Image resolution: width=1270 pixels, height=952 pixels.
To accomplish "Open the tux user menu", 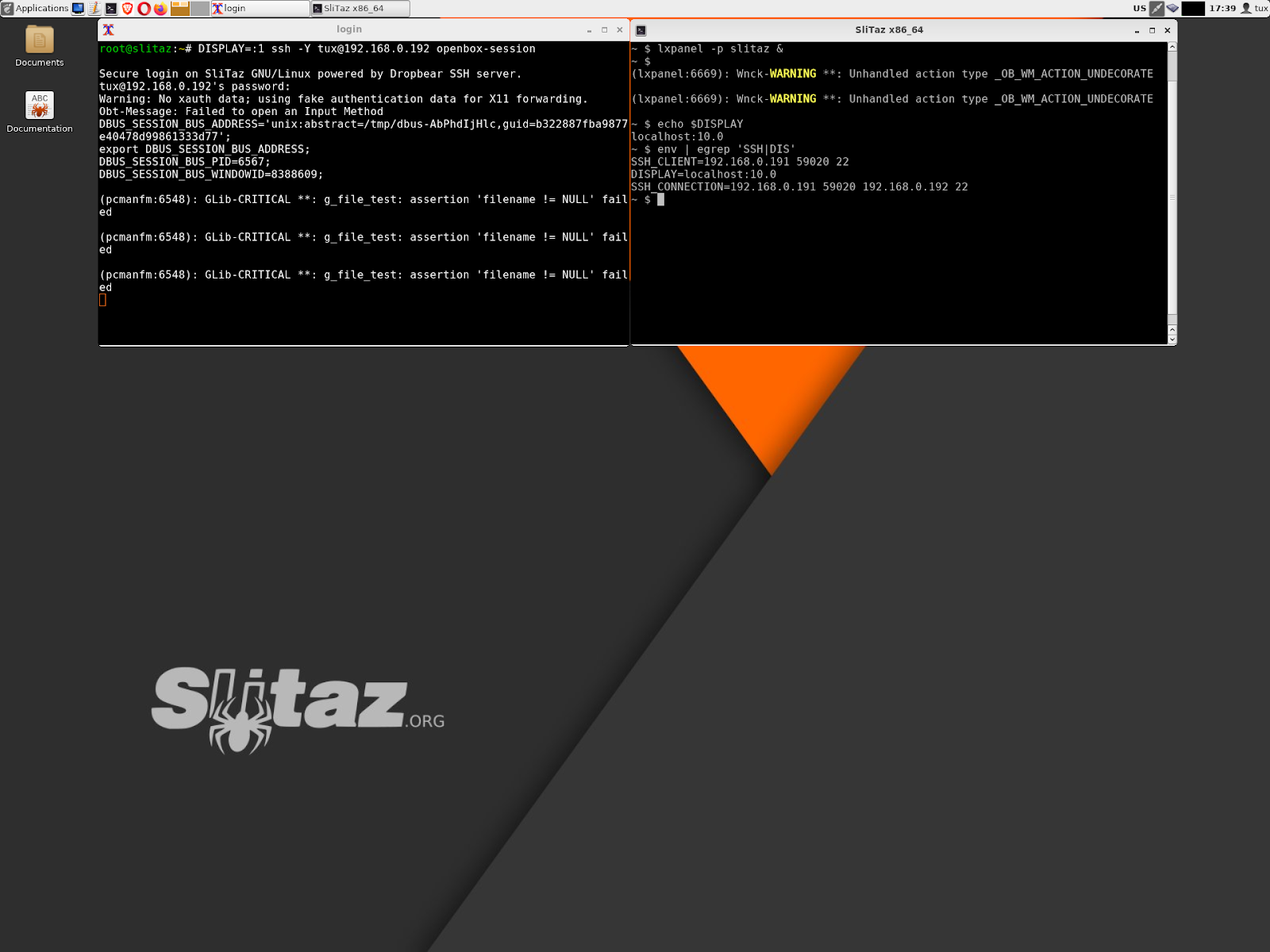I will coord(1254,9).
